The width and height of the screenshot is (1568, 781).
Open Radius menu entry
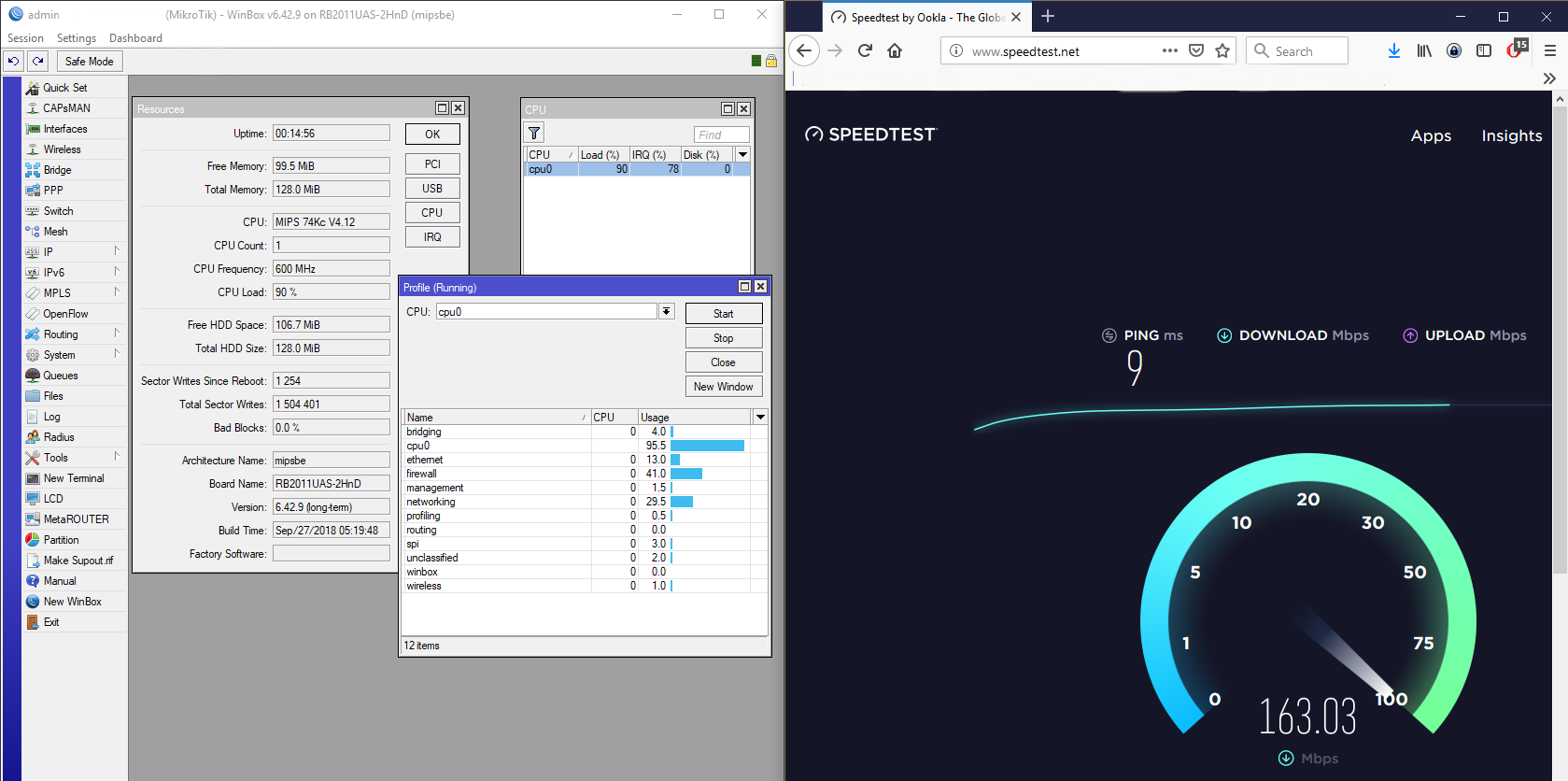(59, 437)
